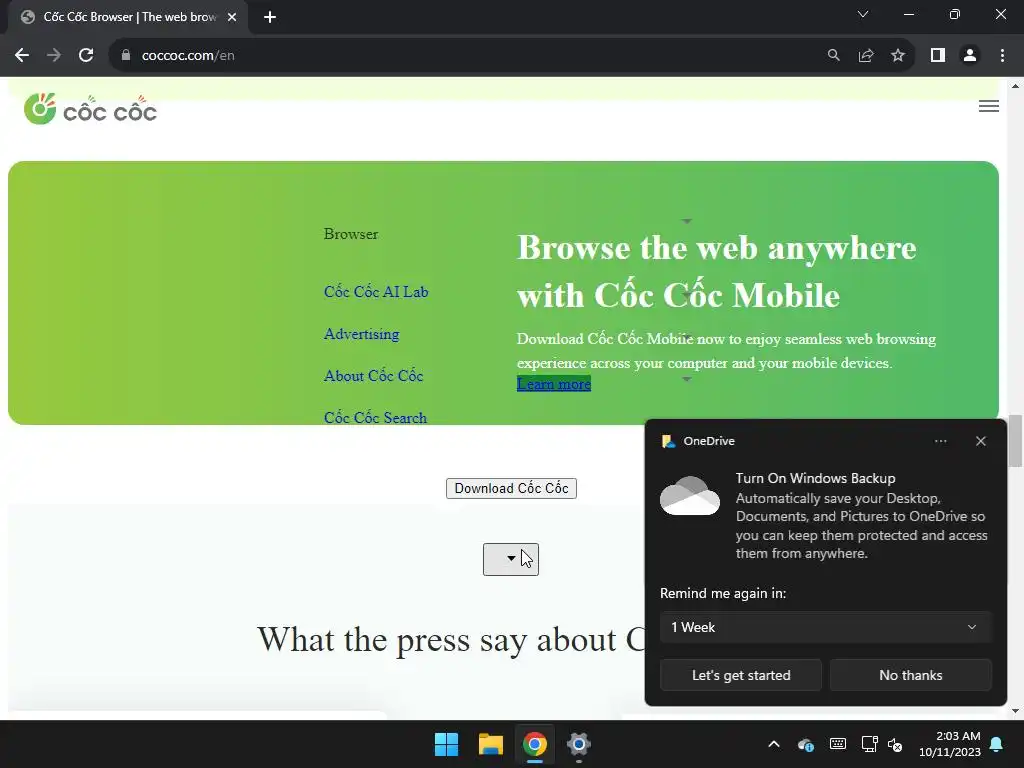Open the Remind me again dropdown

825,627
